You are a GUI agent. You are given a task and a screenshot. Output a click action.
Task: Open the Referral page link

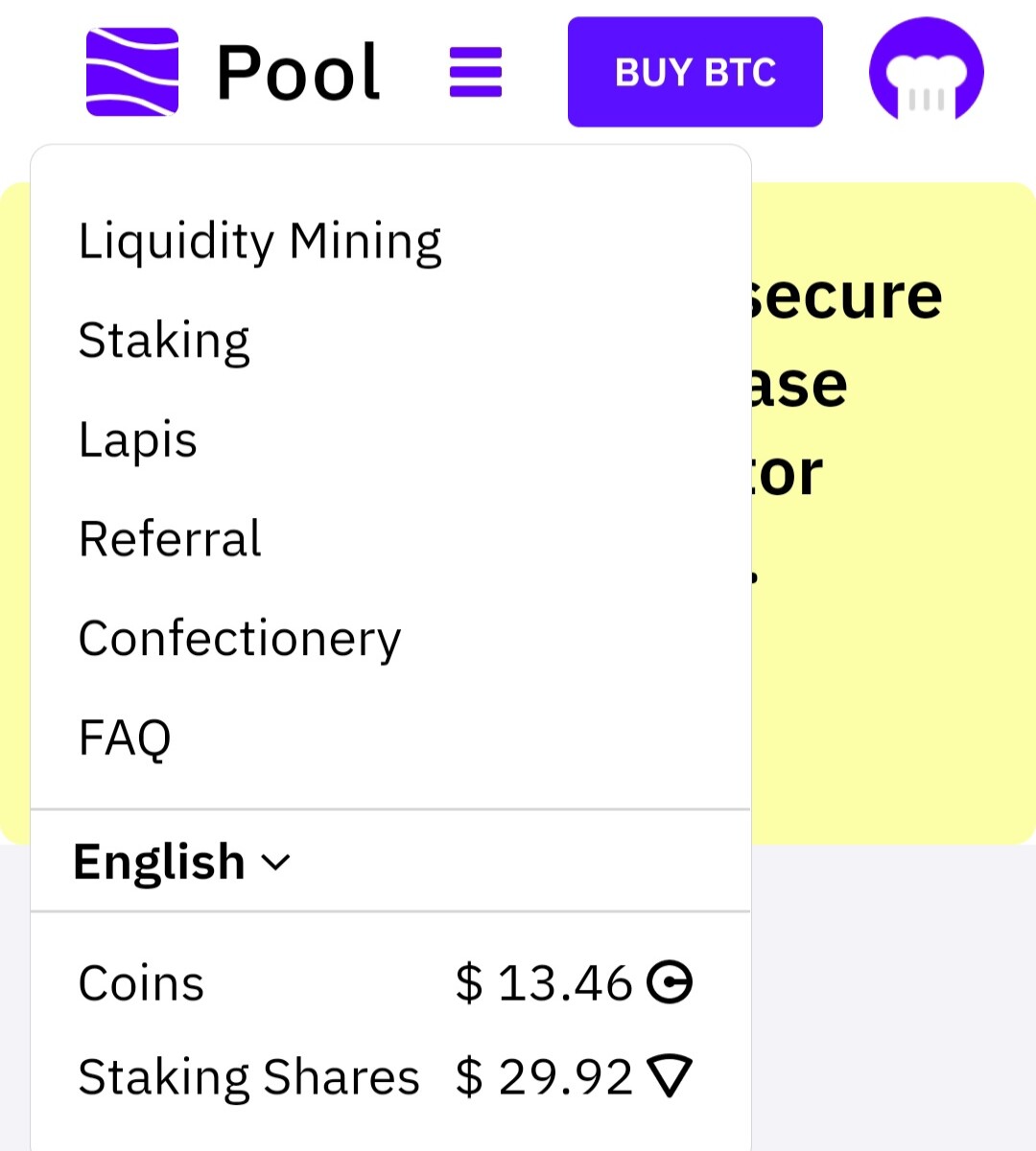[170, 539]
